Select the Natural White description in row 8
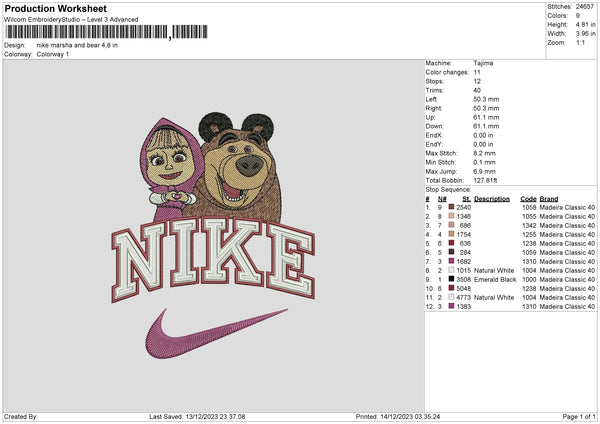The image size is (600, 424). pyautogui.click(x=494, y=270)
